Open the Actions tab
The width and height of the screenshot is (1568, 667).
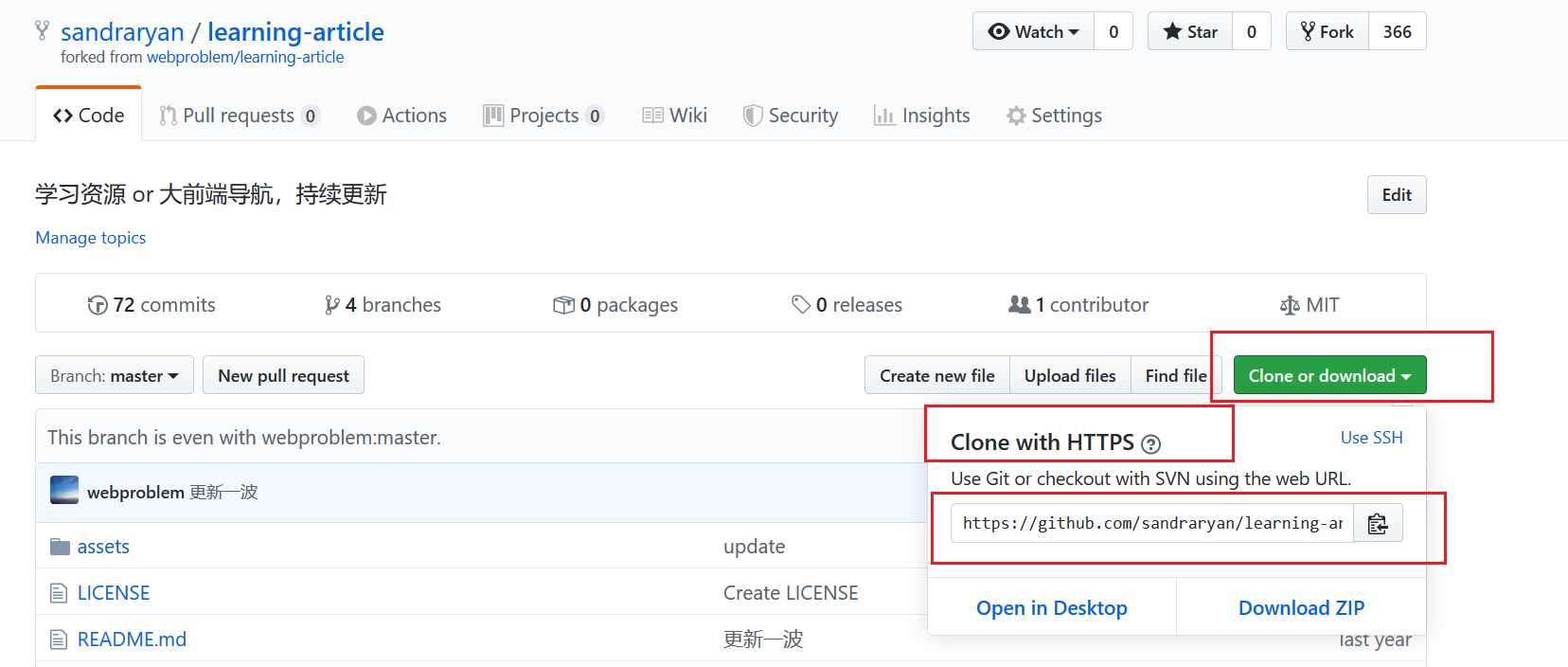tap(401, 116)
